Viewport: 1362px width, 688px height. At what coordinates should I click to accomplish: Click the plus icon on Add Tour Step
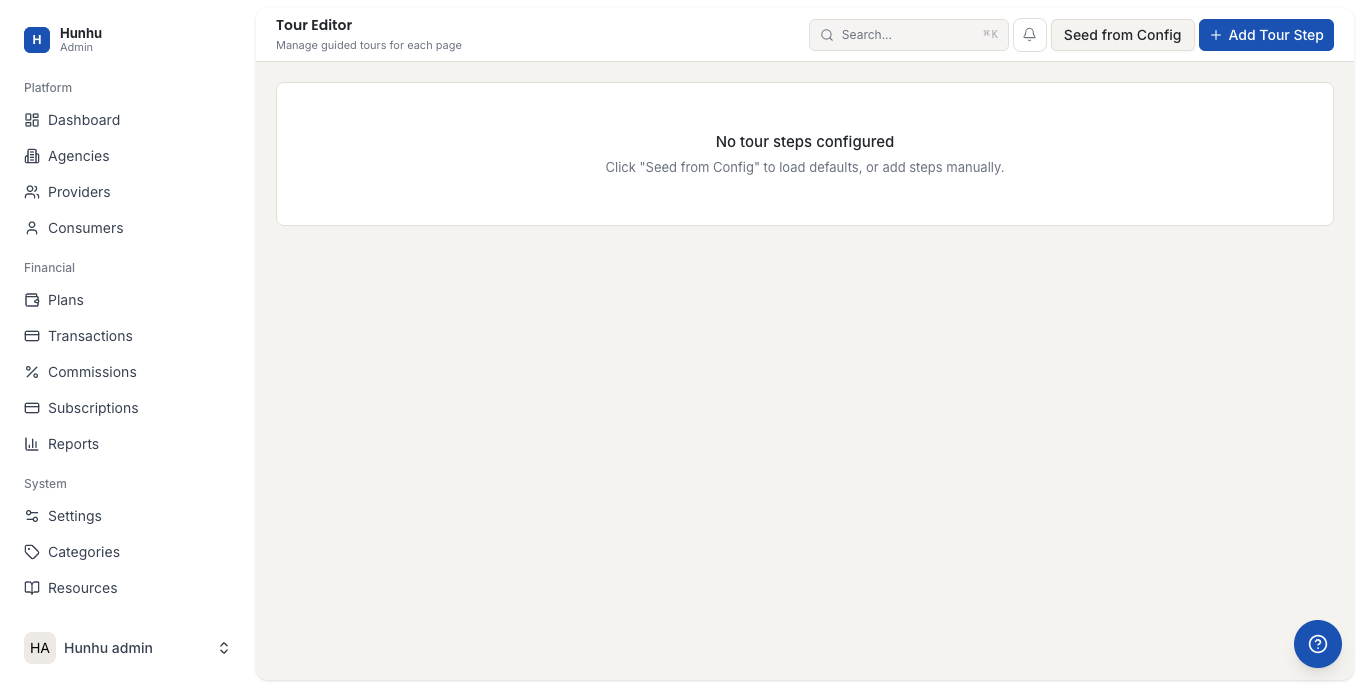1216,35
